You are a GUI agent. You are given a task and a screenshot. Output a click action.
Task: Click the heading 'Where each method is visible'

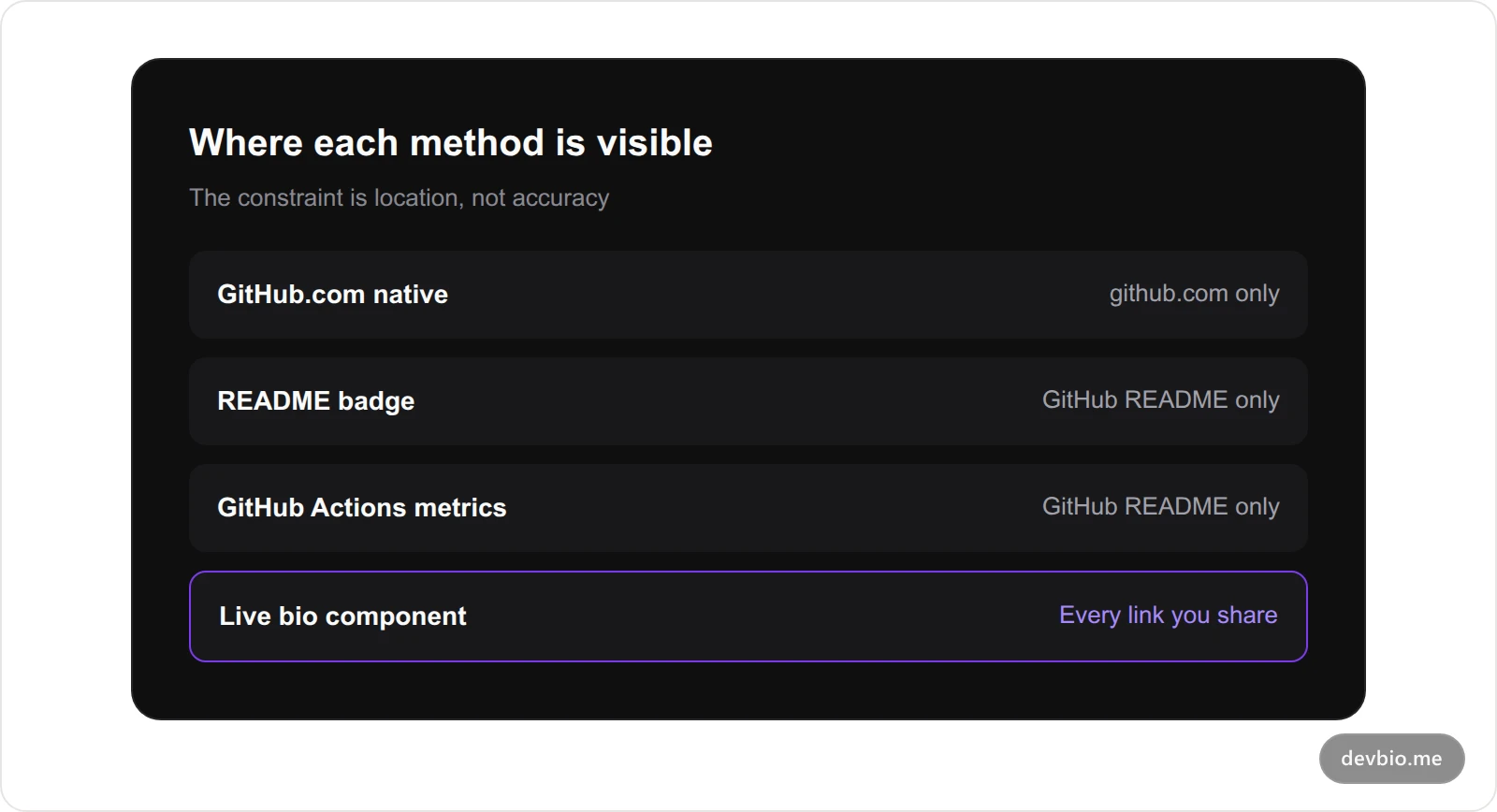click(x=451, y=143)
